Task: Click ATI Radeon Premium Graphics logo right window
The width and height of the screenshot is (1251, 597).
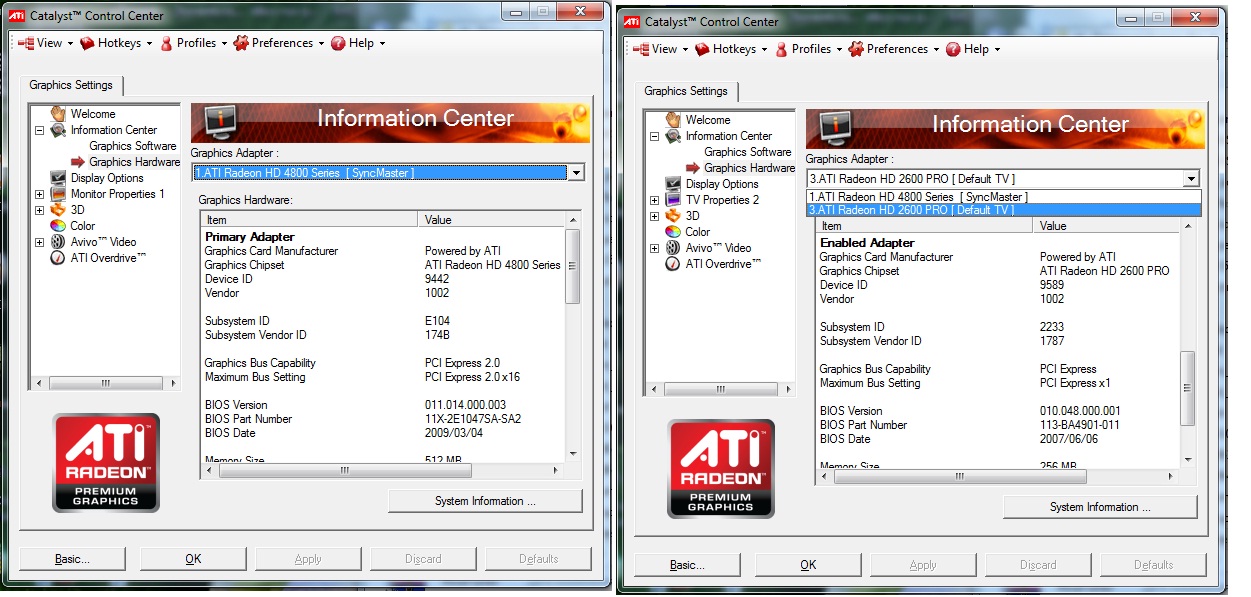Action: tap(721, 469)
